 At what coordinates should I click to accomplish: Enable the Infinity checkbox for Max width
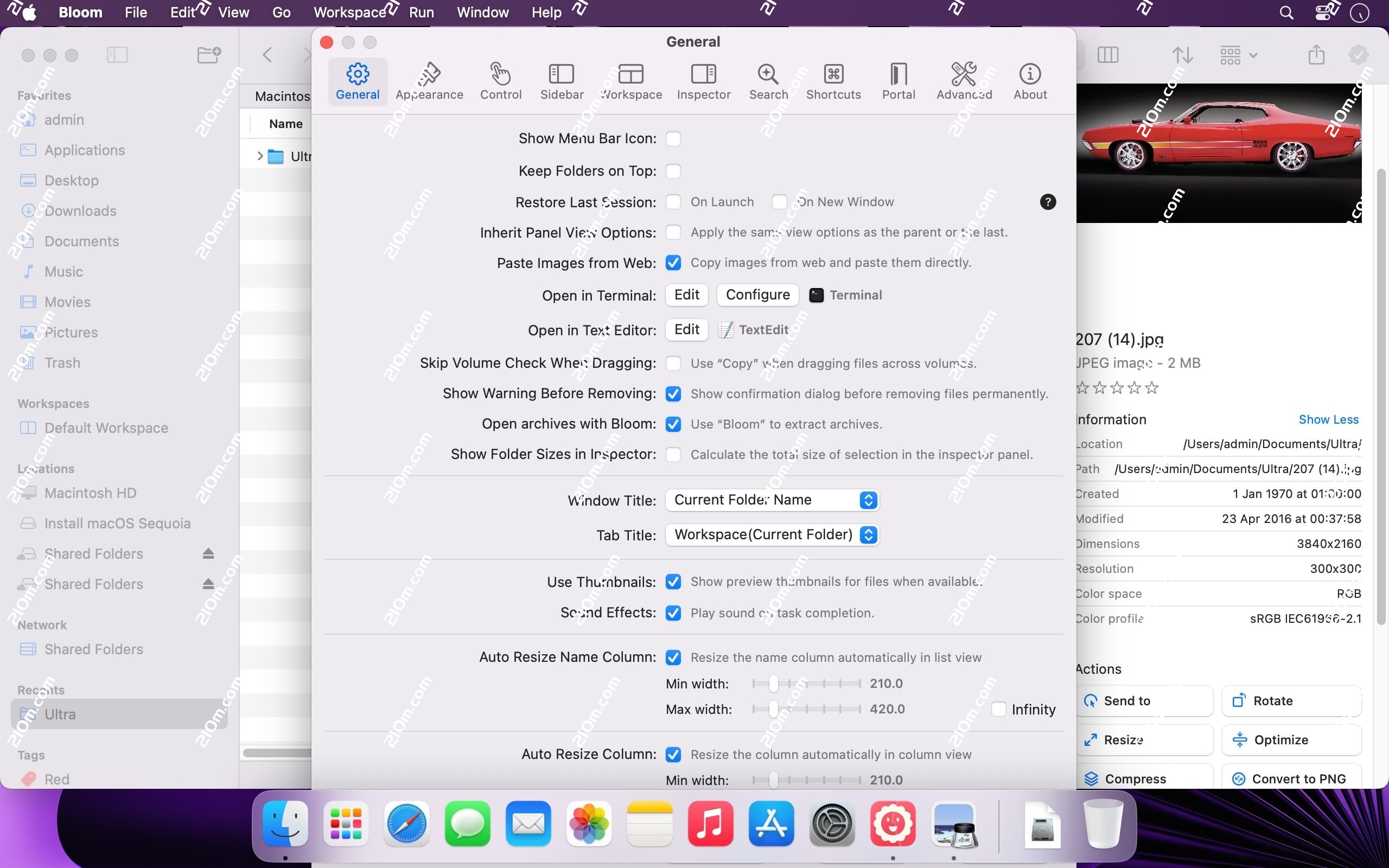(x=998, y=710)
